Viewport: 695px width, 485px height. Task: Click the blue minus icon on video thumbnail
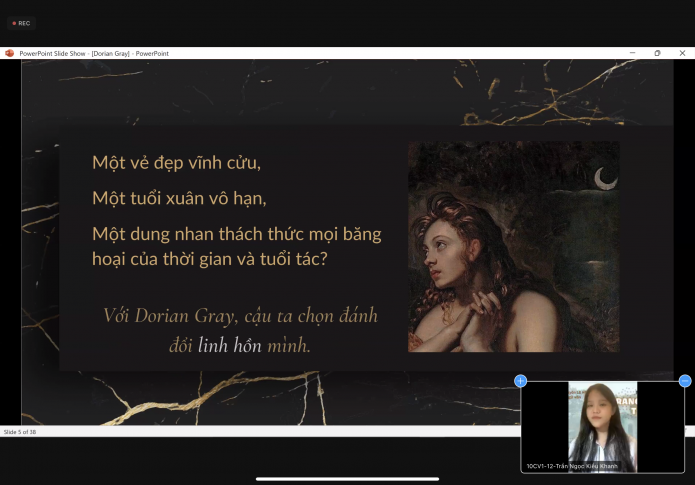685,380
